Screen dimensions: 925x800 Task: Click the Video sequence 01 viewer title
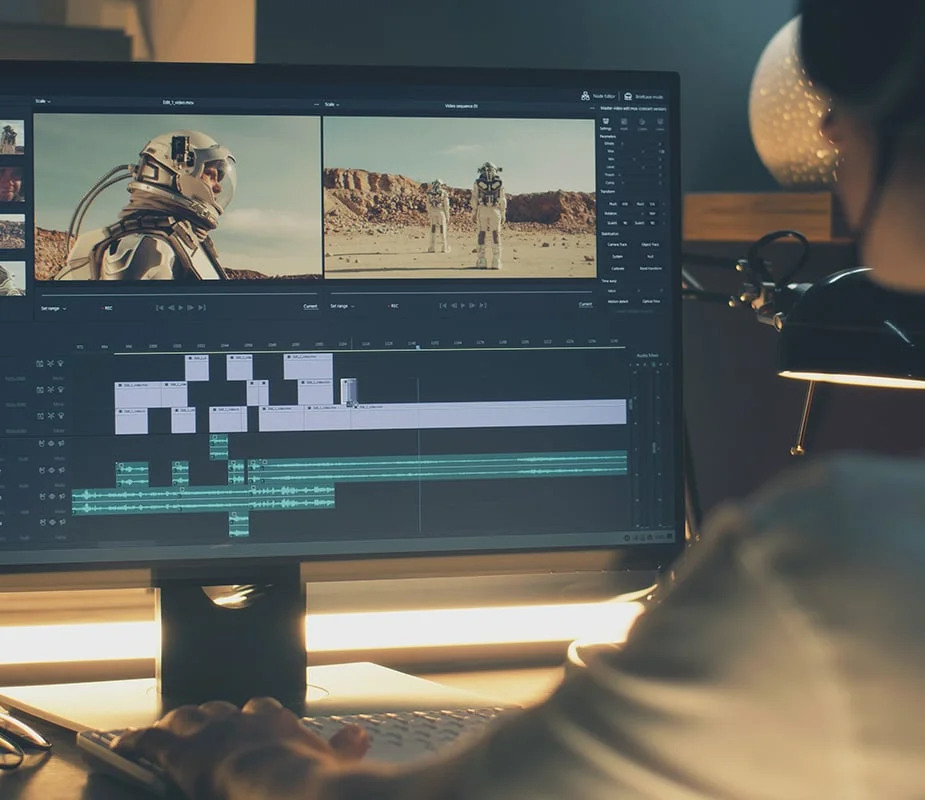(461, 106)
